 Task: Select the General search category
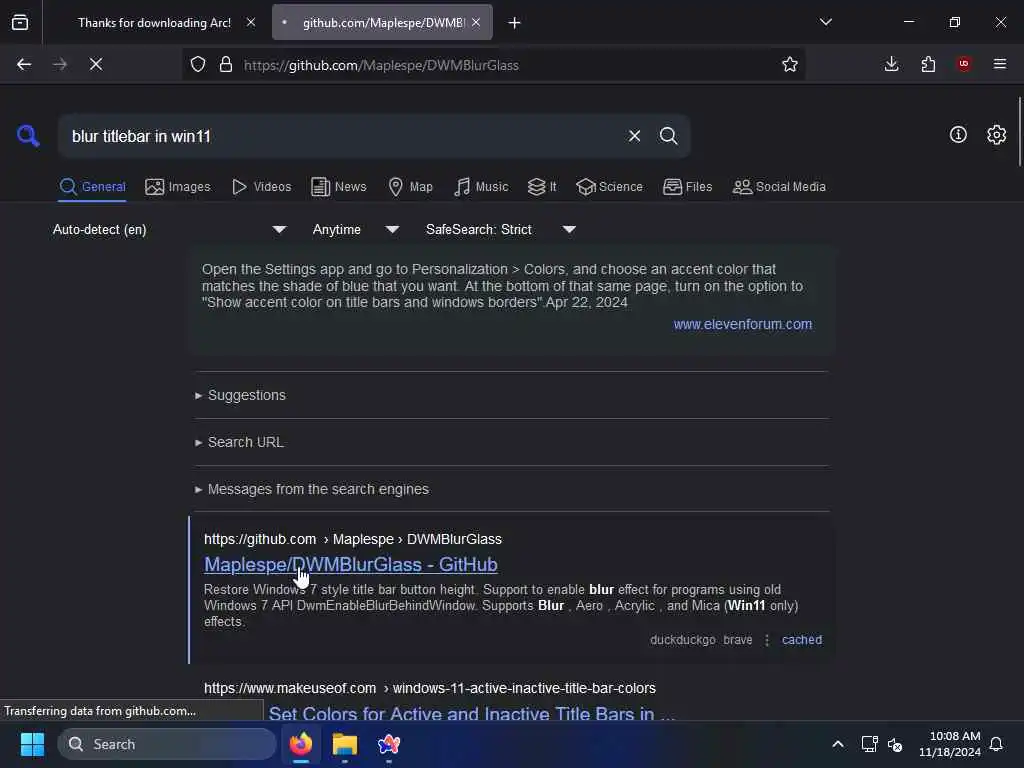[92, 187]
